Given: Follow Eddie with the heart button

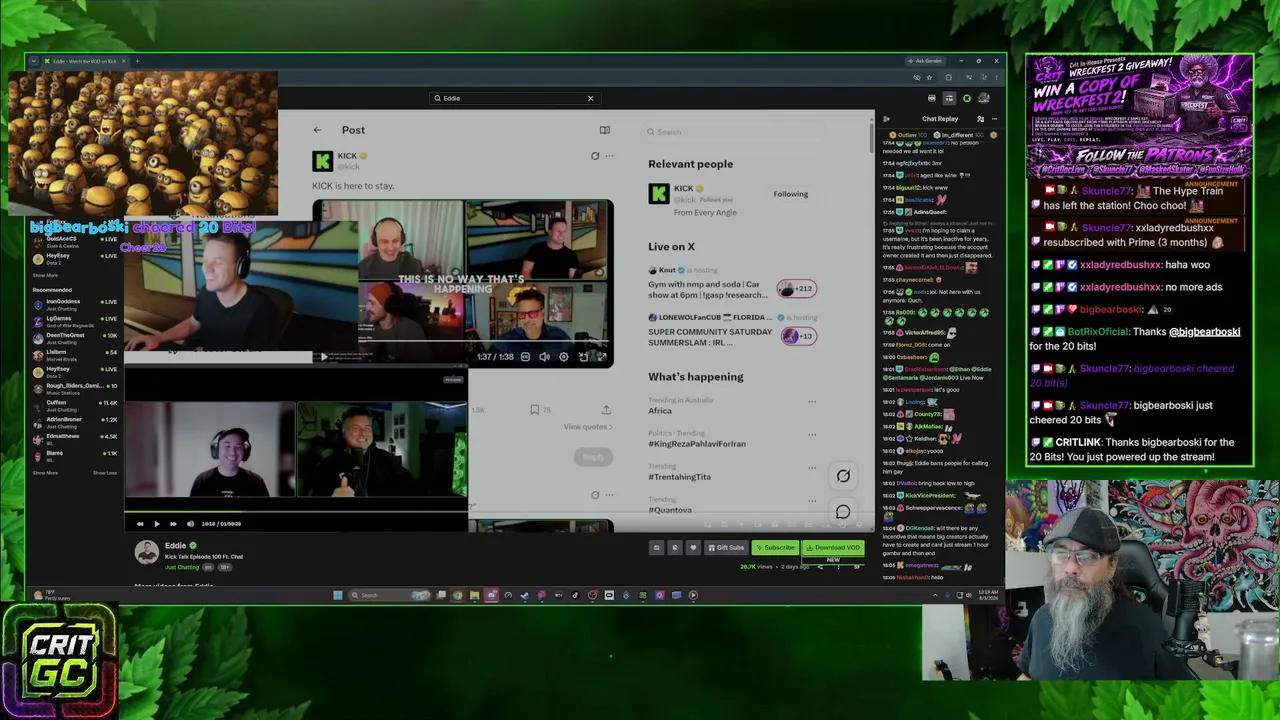Looking at the screenshot, I should (x=692, y=548).
